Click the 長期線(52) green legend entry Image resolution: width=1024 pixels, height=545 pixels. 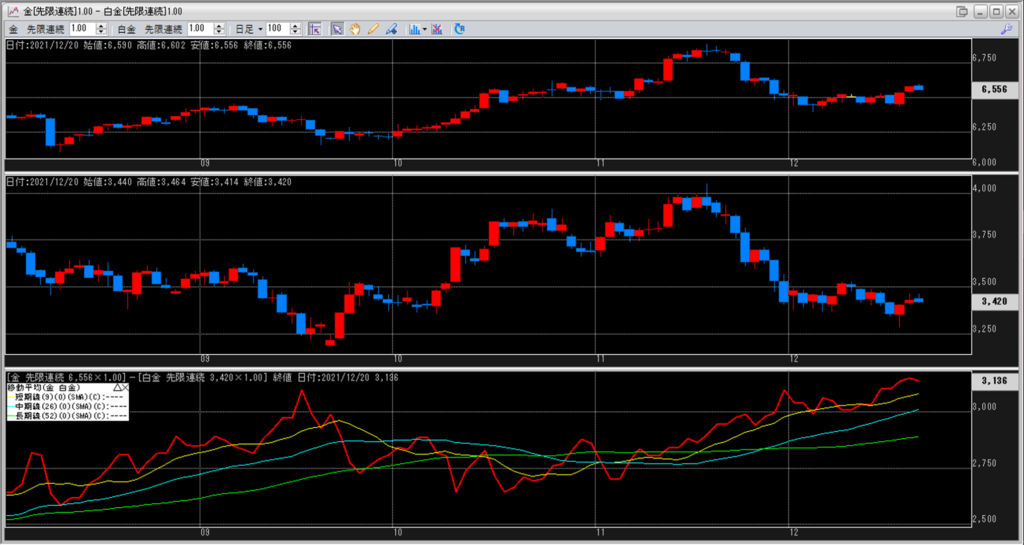pos(60,416)
